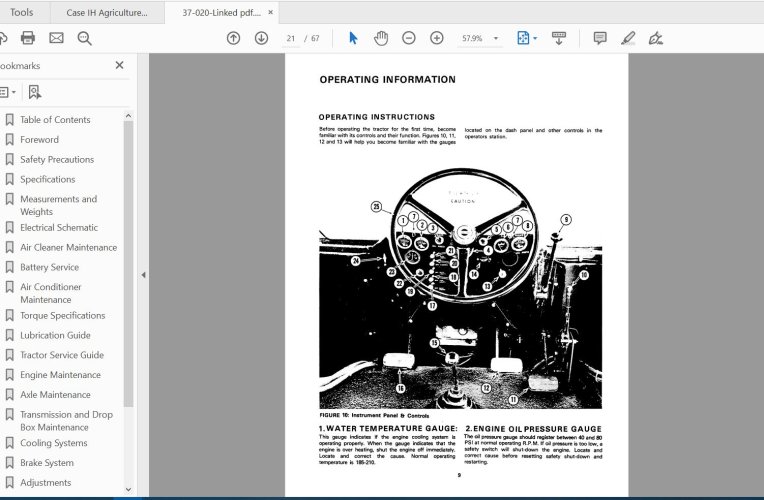Click the bookmark icon beside Engine Maintenance
Screen dimensions: 764x500
[9, 374]
